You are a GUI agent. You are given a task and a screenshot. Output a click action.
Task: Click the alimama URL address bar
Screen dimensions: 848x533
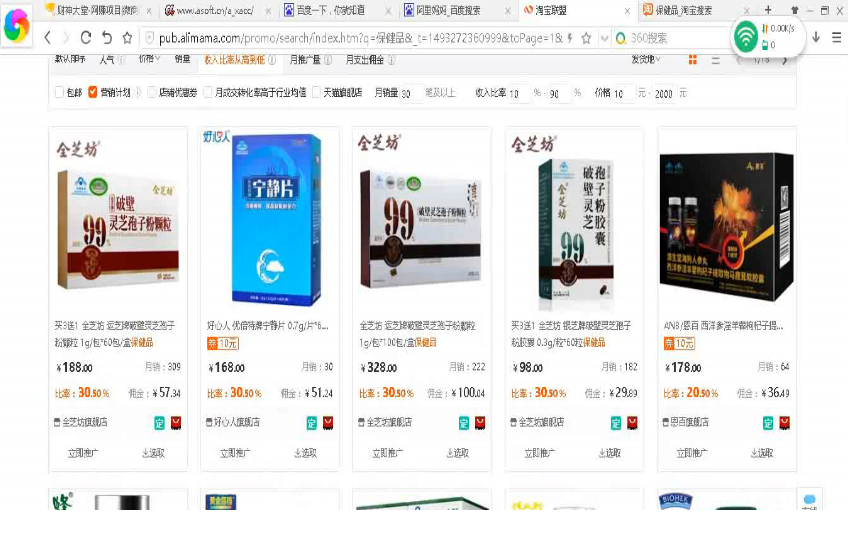pyautogui.click(x=361, y=38)
